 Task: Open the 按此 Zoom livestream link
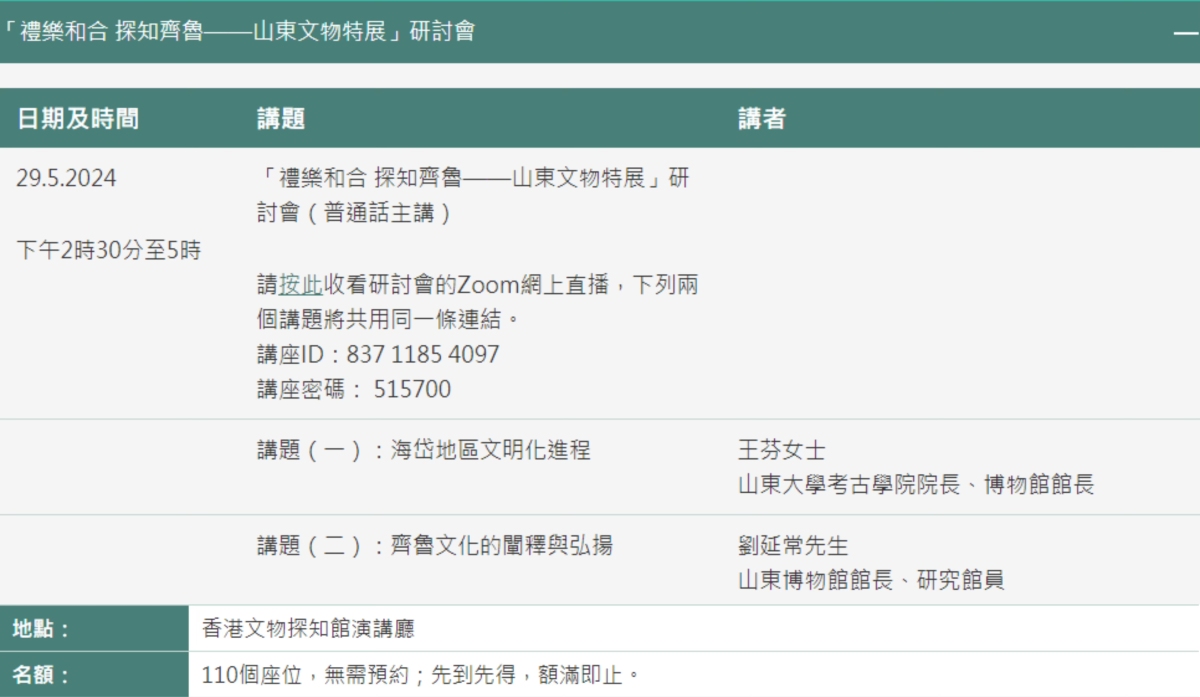coord(300,285)
